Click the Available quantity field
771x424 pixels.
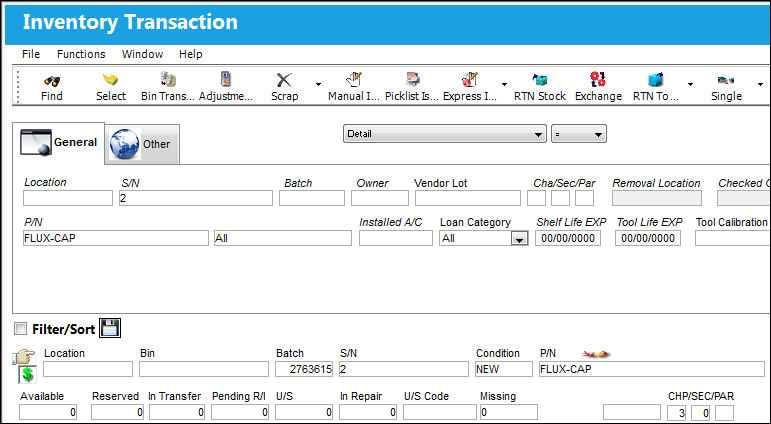coord(48,412)
